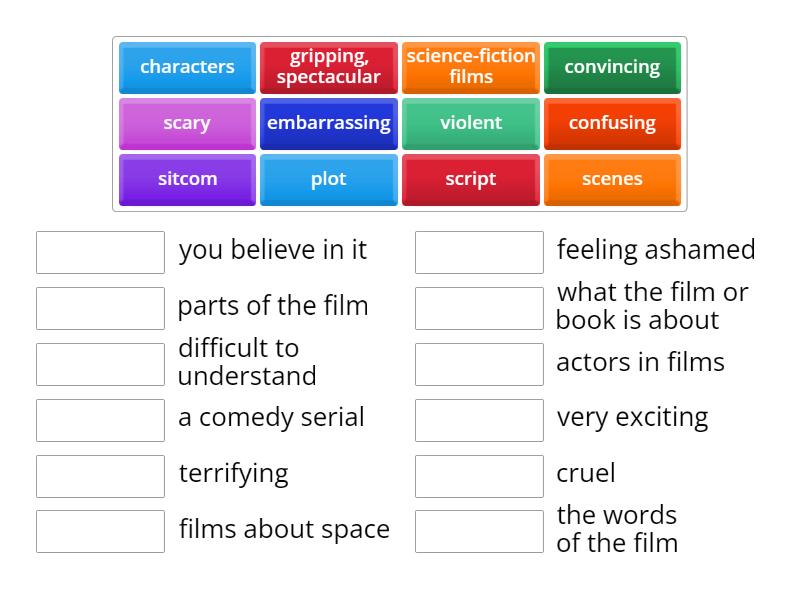Select the red 'script' tile
800x600 pixels.
point(471,179)
